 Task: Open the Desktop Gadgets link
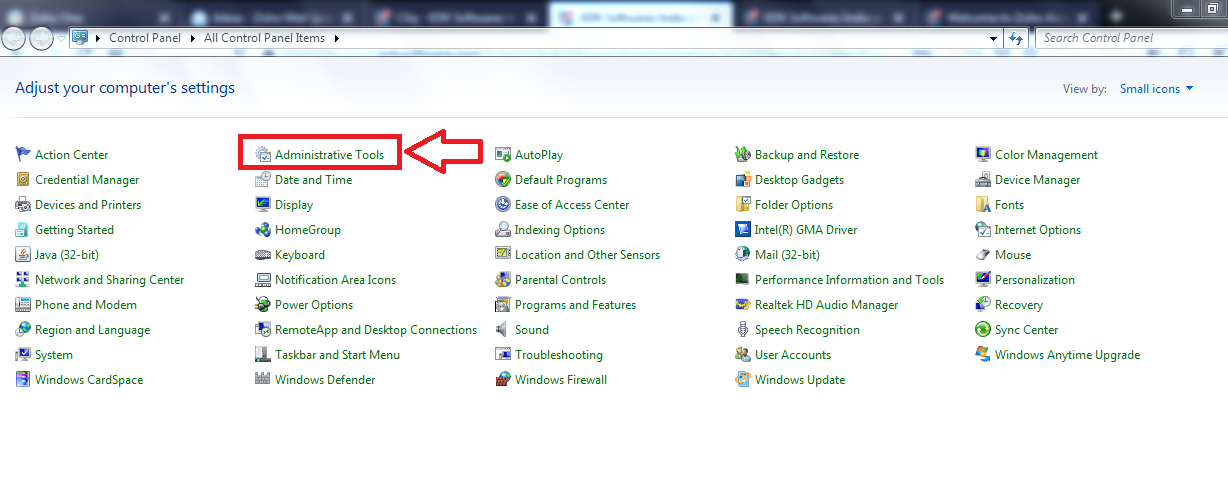tap(799, 180)
